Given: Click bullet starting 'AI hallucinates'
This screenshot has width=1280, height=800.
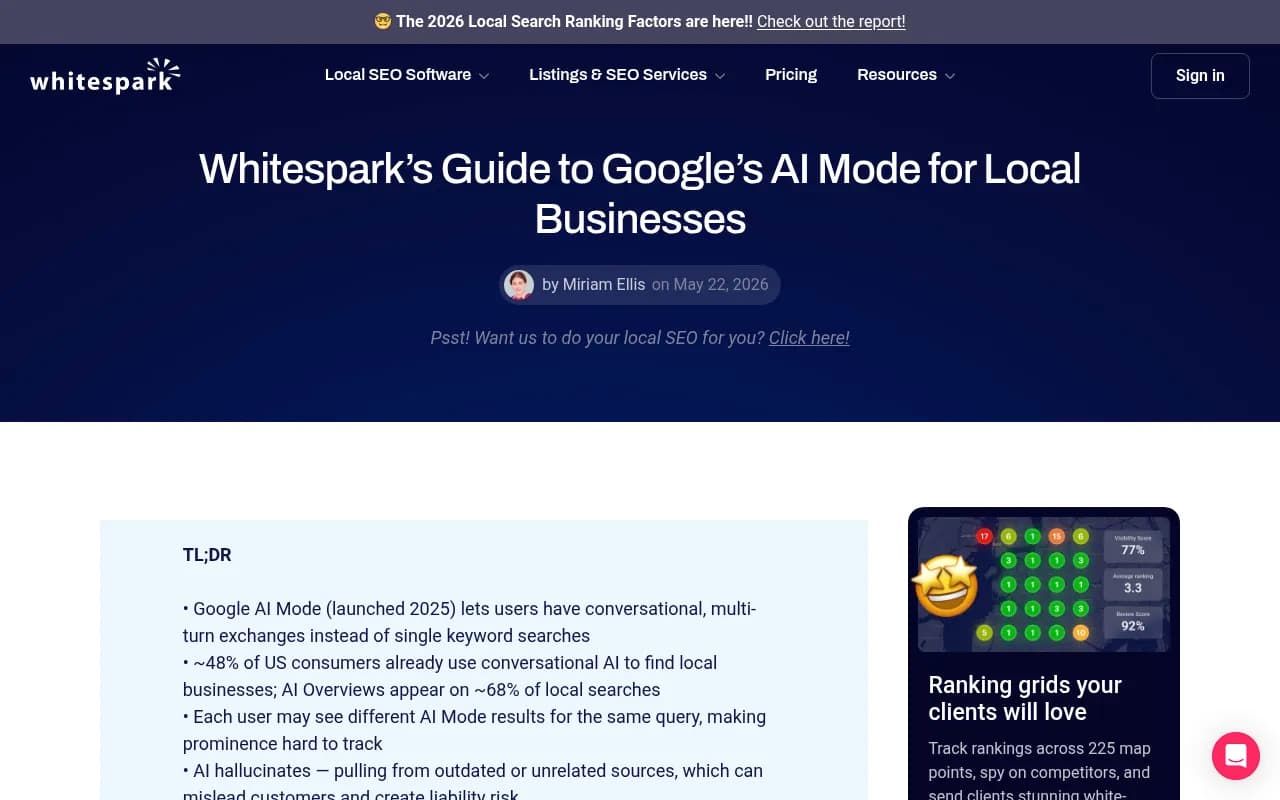Looking at the screenshot, I should click(x=473, y=783).
